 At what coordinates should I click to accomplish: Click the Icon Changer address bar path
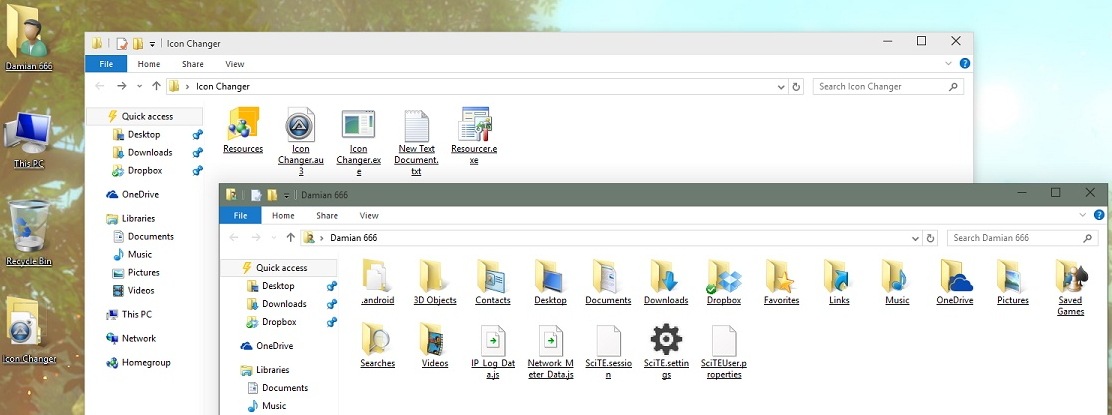223,87
